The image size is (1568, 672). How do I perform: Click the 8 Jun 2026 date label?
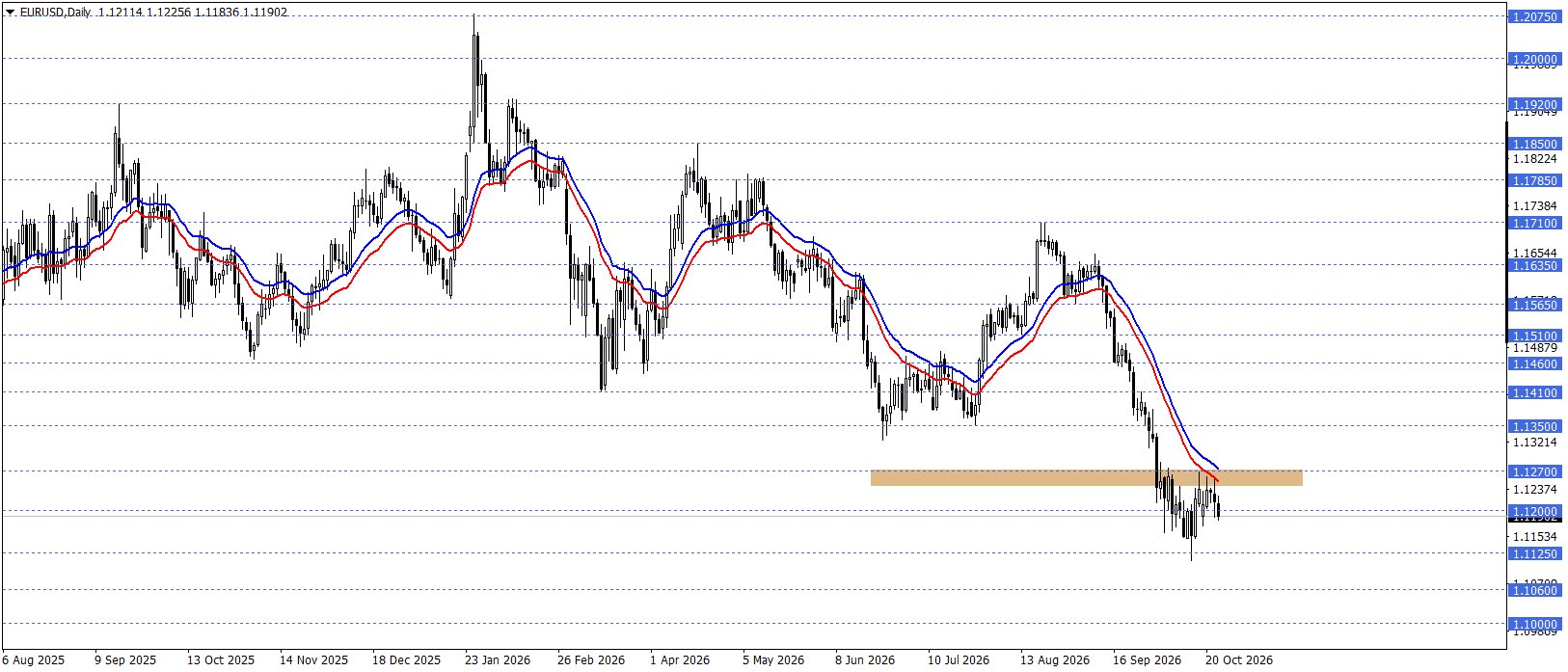(x=865, y=660)
